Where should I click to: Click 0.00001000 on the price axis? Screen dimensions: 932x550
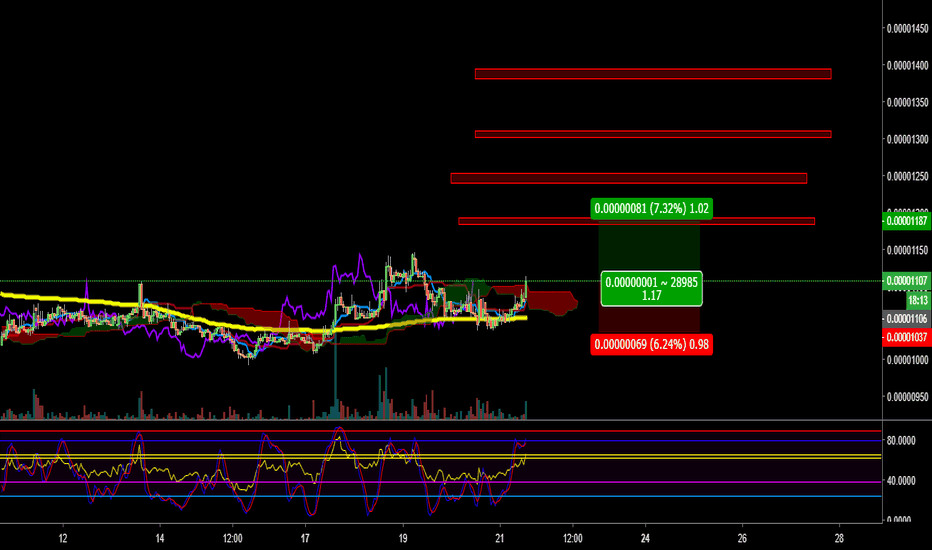908,360
